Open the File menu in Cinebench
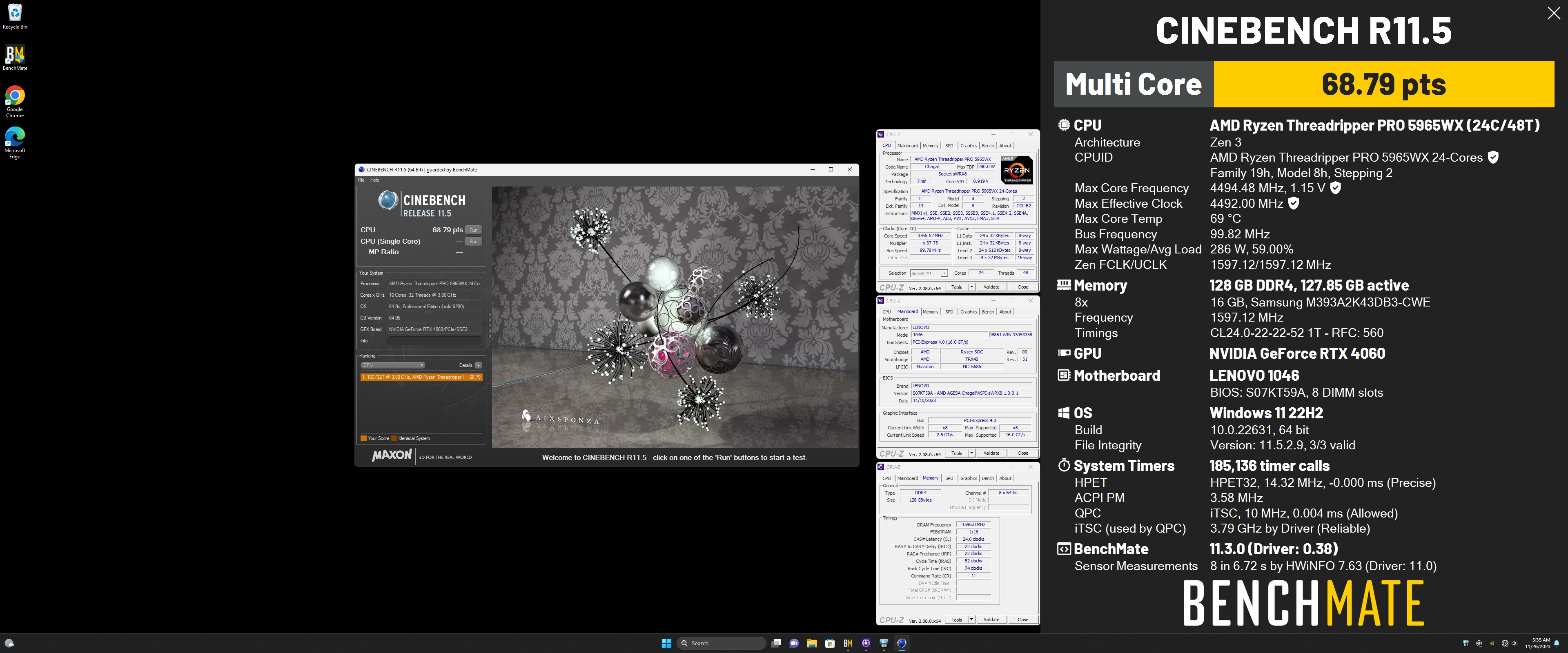The height and width of the screenshot is (653, 1568). point(361,180)
